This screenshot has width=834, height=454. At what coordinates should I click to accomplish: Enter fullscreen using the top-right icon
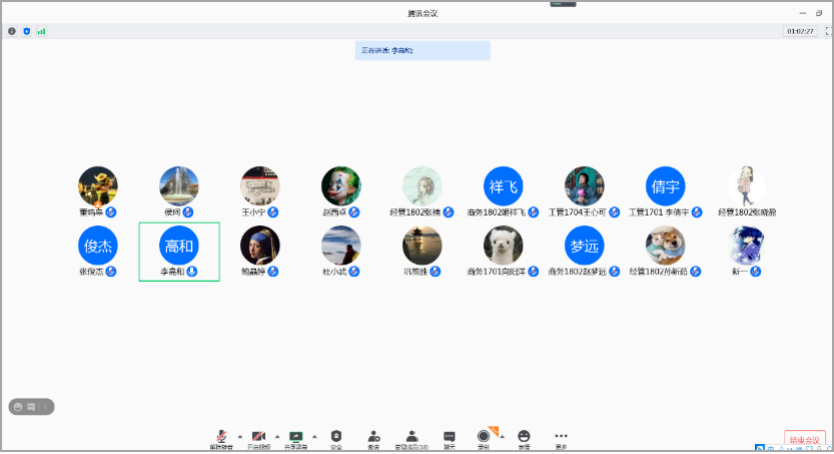[x=827, y=31]
